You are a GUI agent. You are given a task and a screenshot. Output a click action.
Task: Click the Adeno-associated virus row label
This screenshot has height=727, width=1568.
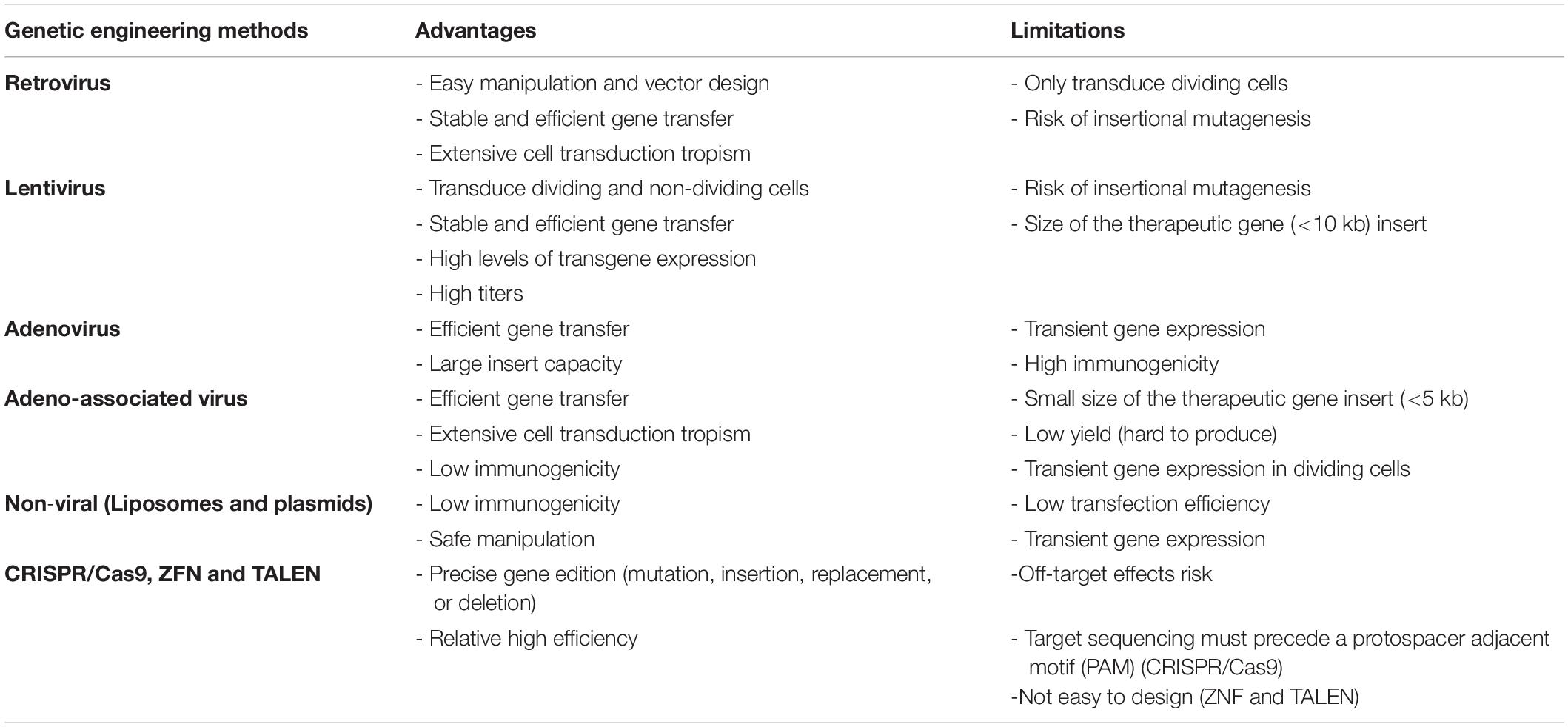tap(126, 398)
